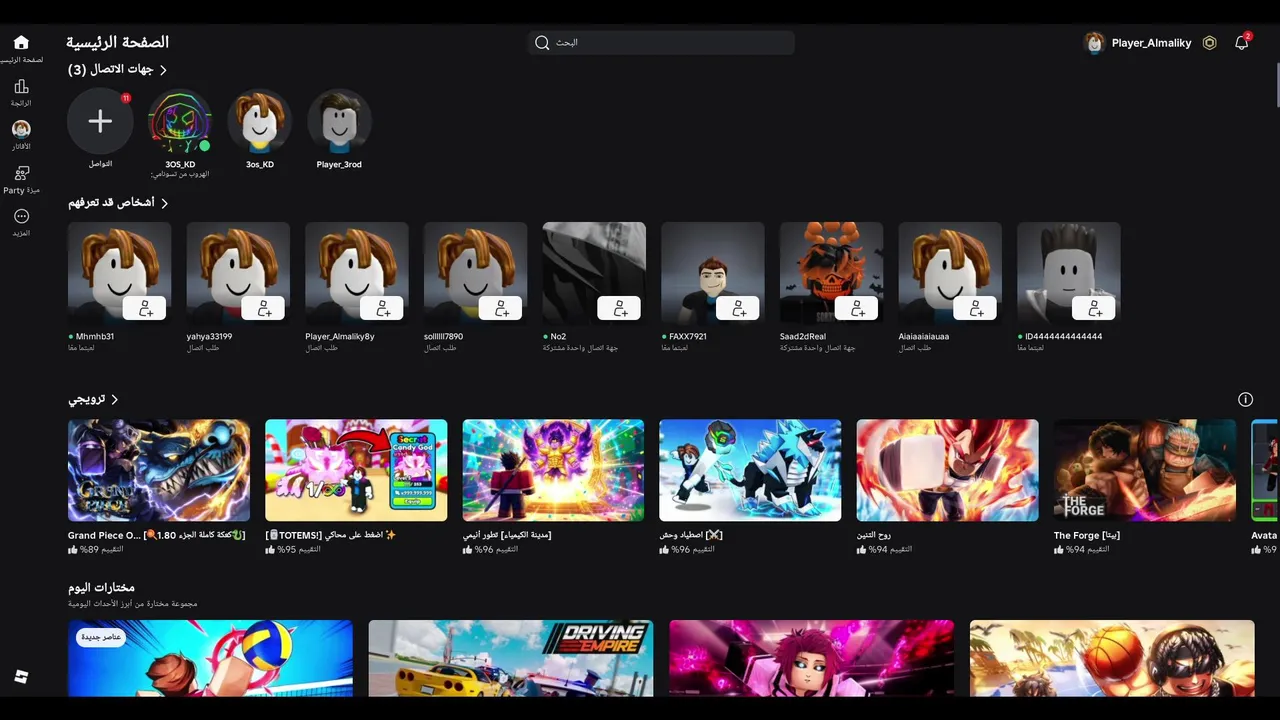Open the Party sidebar icon
Viewport: 1280px width, 720px height.
[x=21, y=173]
